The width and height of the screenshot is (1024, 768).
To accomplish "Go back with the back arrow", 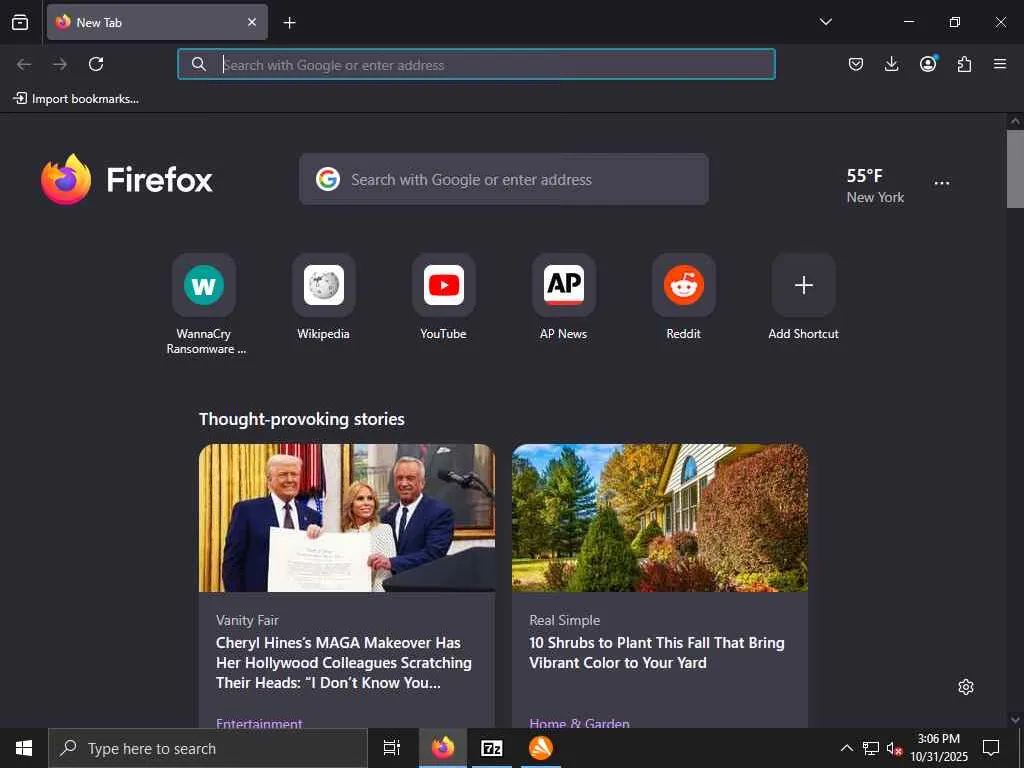I will click(24, 64).
